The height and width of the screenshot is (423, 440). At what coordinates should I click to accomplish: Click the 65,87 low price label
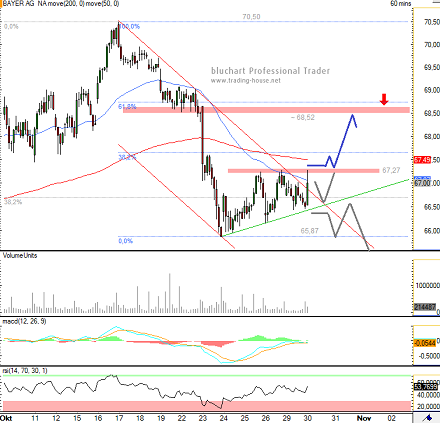pos(309,231)
